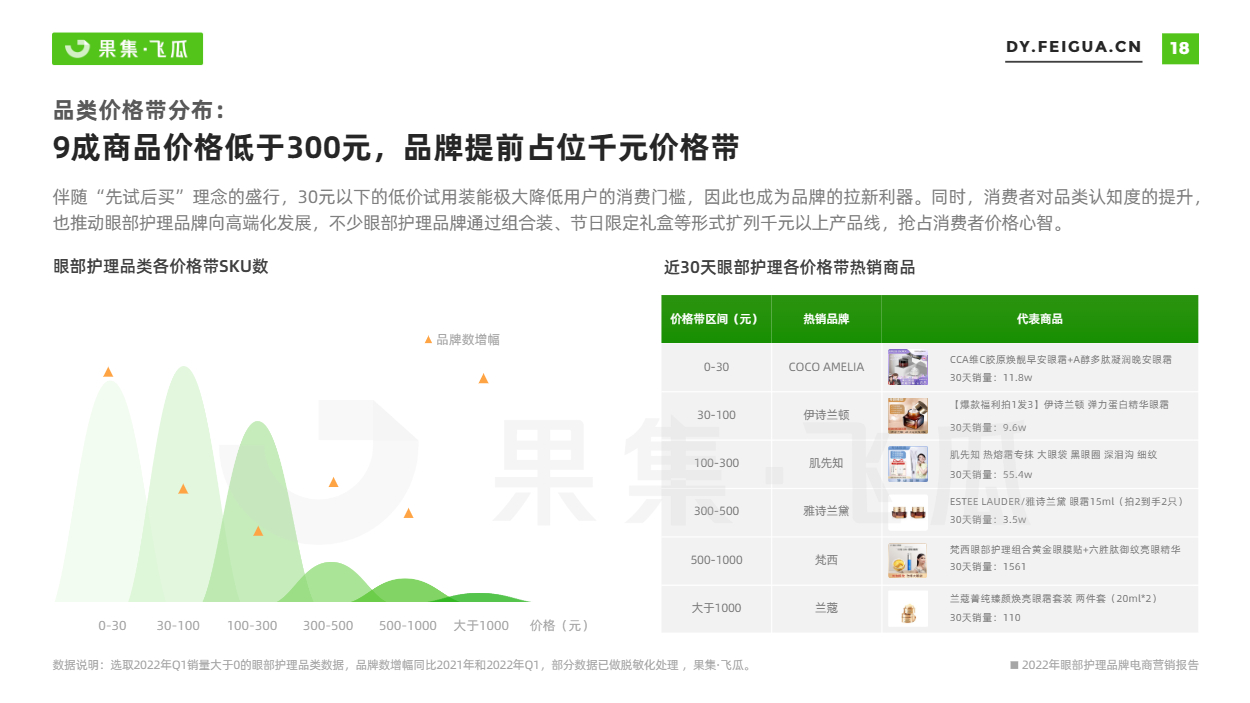Click the 品类价格带分布 section heading

point(139,110)
